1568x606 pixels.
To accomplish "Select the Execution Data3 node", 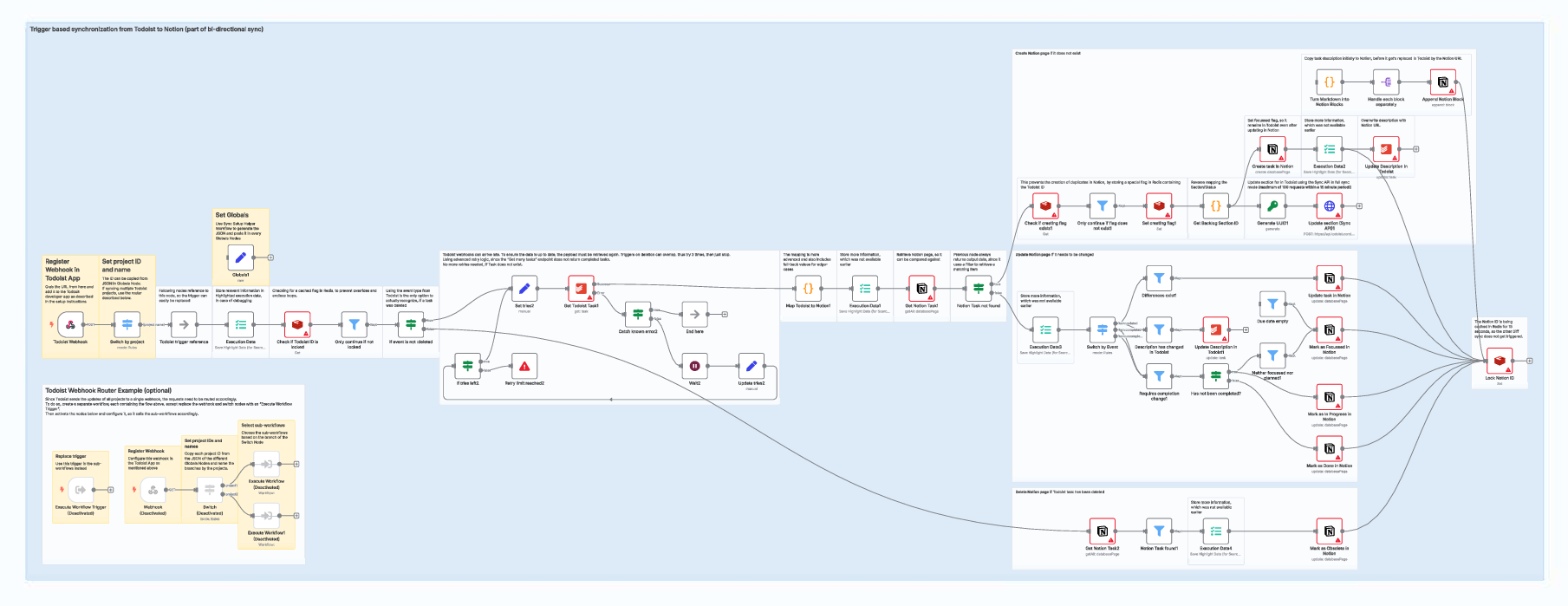I will click(x=1045, y=329).
